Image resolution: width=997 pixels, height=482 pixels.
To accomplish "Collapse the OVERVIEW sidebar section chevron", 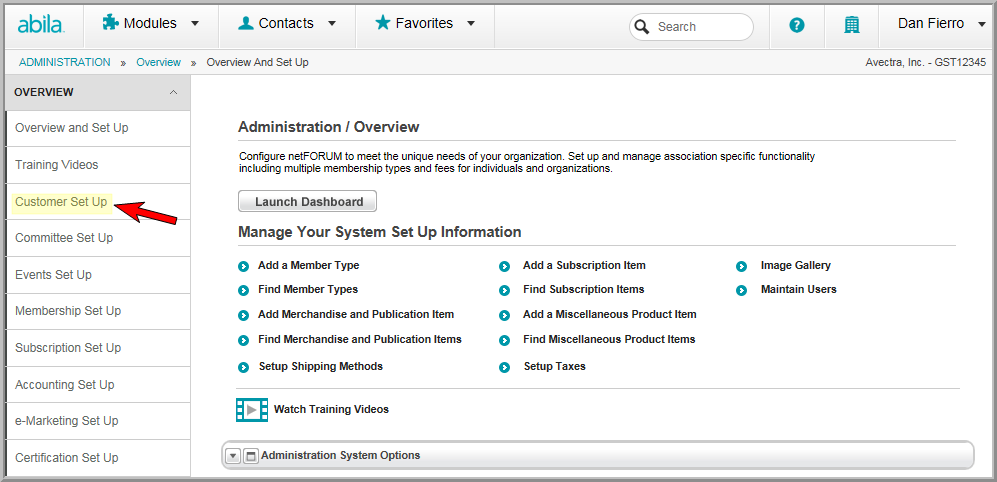I will (x=174, y=92).
